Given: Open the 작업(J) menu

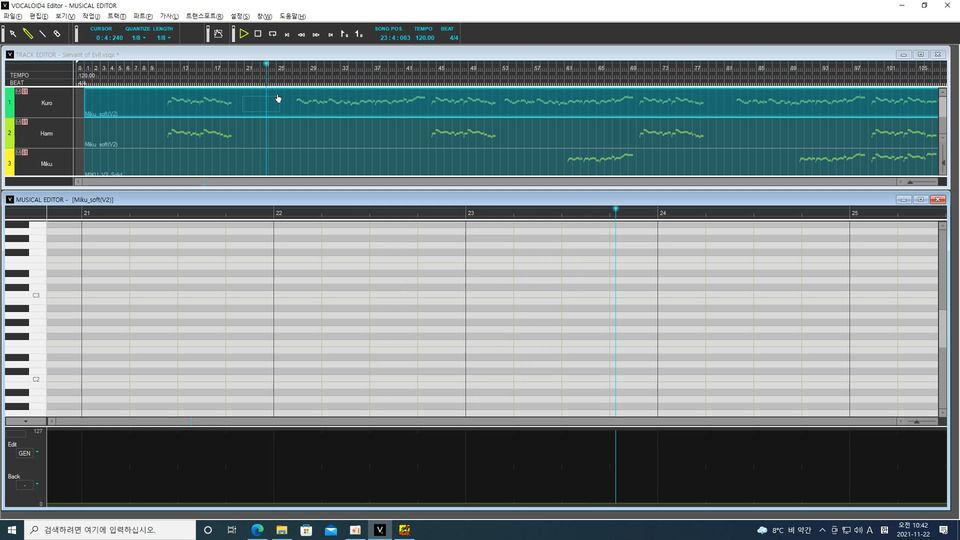Looking at the screenshot, I should coord(91,17).
